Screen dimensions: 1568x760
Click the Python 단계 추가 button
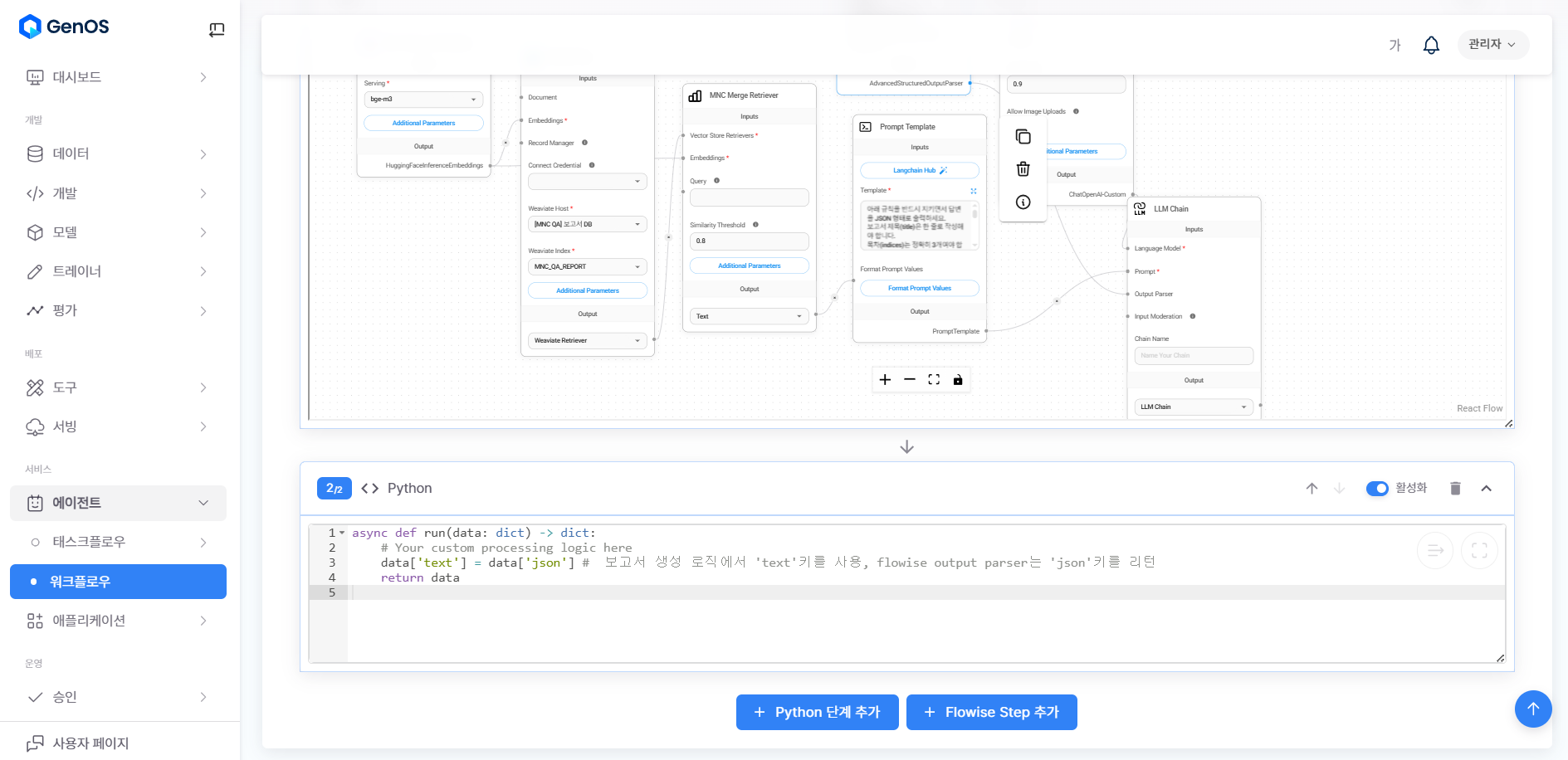point(817,713)
